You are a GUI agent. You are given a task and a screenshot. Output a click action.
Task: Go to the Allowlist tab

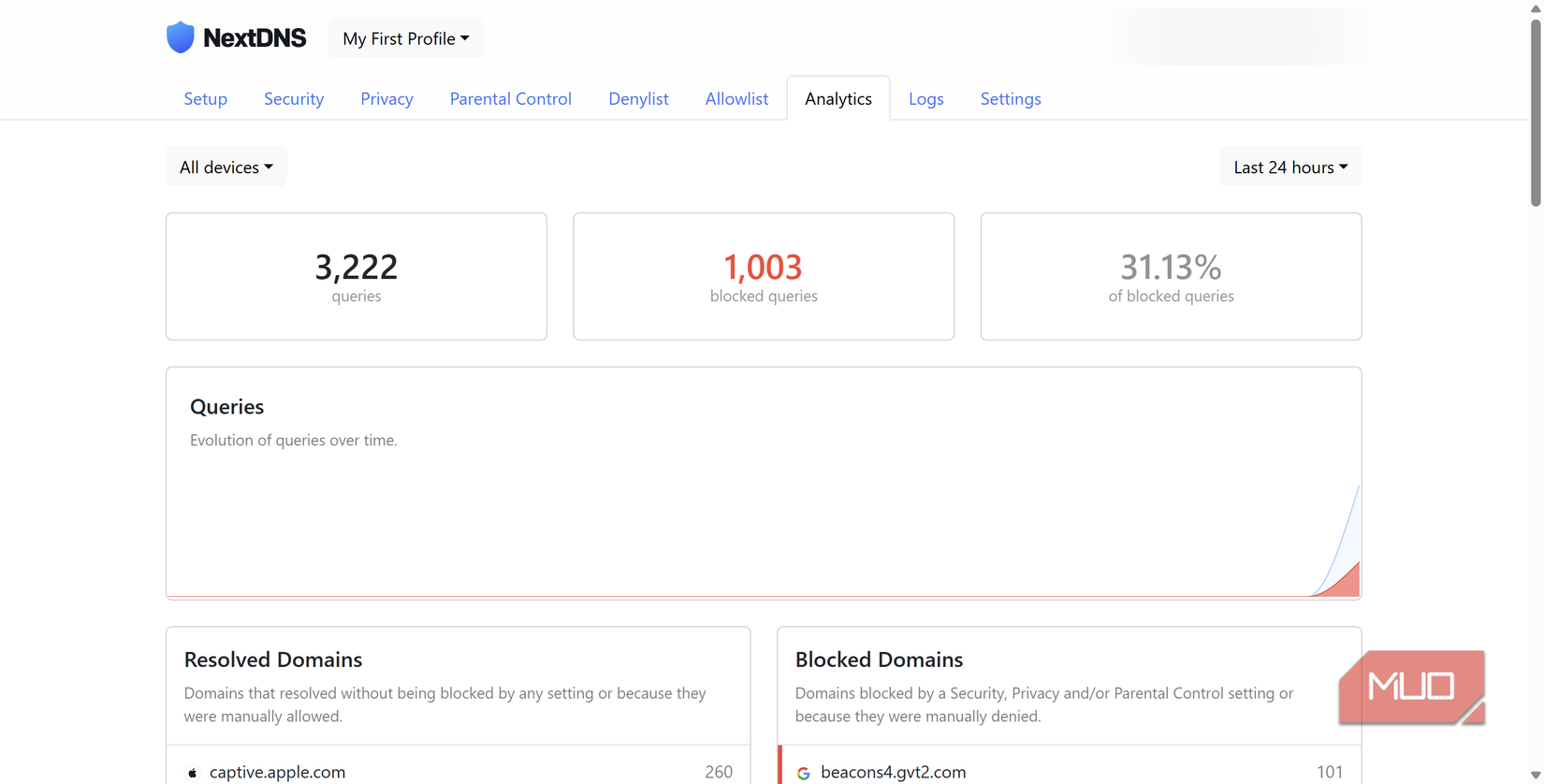click(x=736, y=98)
